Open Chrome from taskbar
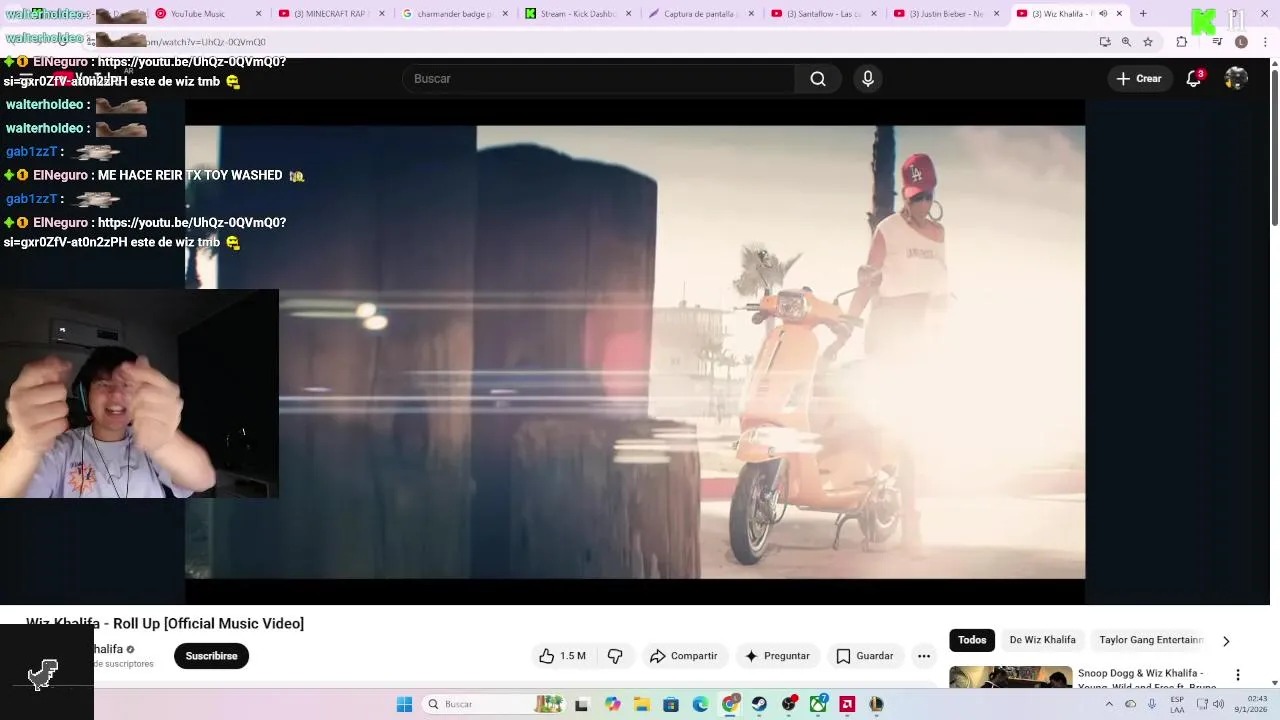Image resolution: width=1280 pixels, height=720 pixels. (730, 704)
